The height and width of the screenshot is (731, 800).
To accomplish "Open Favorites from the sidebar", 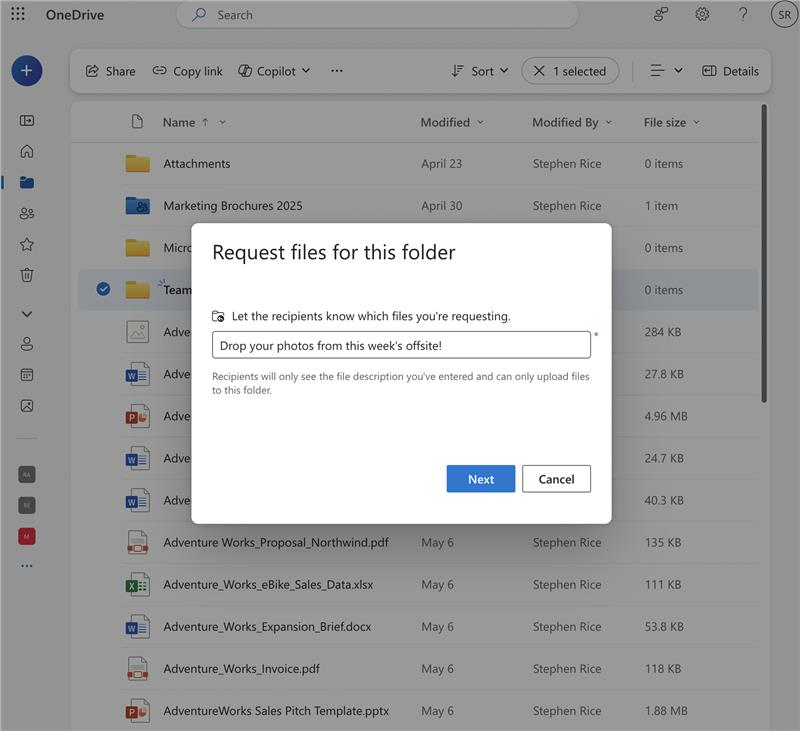I will click(x=27, y=243).
